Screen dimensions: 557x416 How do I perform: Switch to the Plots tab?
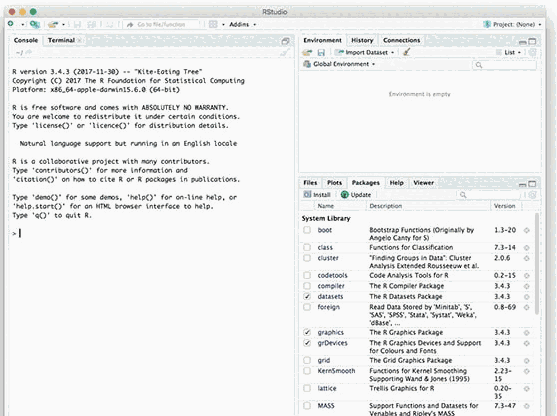click(334, 183)
